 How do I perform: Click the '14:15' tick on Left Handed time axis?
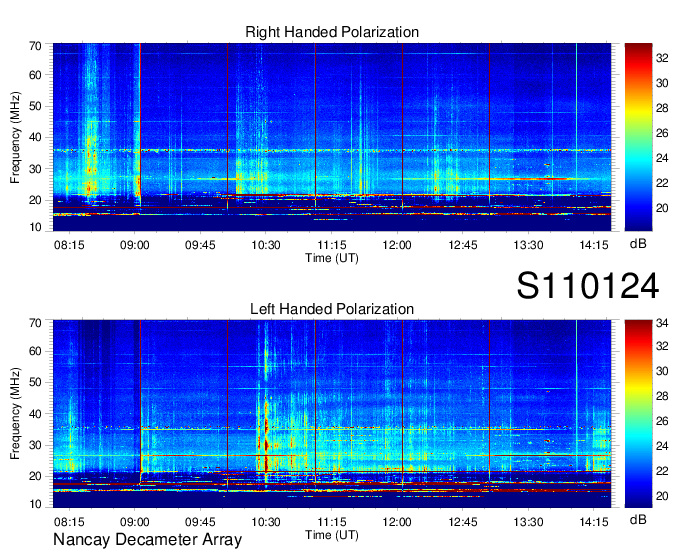(x=594, y=522)
